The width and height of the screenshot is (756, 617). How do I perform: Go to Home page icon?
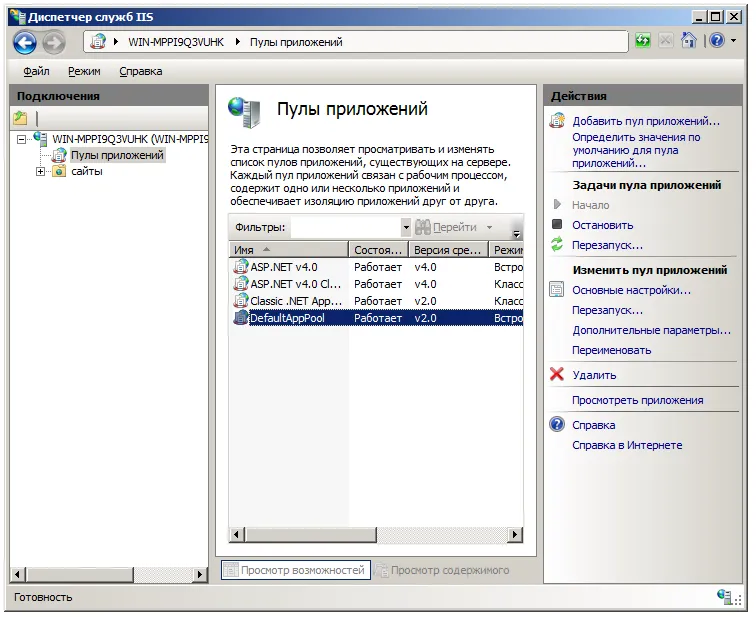[x=688, y=40]
